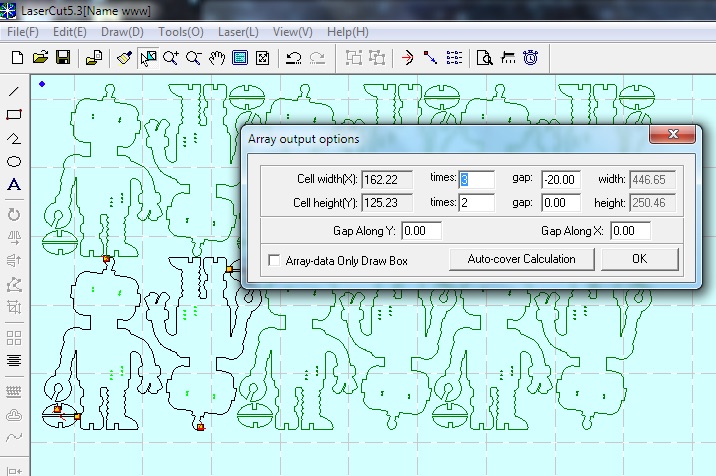Image resolution: width=716 pixels, height=476 pixels.
Task: Click the curve smoothing tool icon
Action: (14, 438)
